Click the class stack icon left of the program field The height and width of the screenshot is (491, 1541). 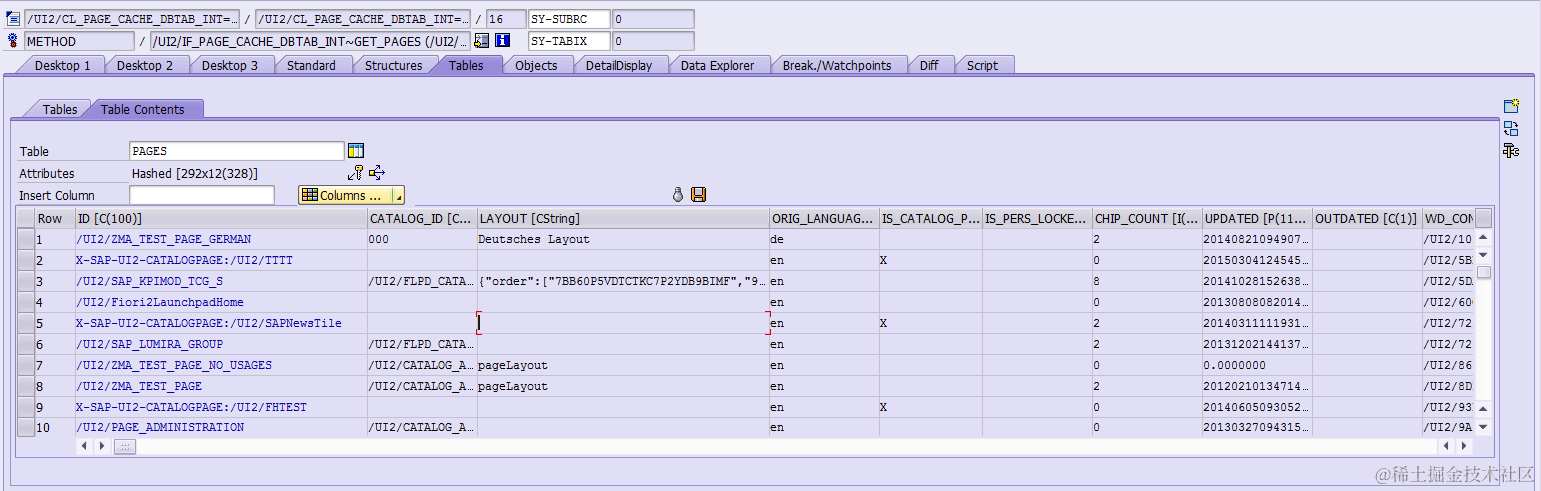[13, 19]
